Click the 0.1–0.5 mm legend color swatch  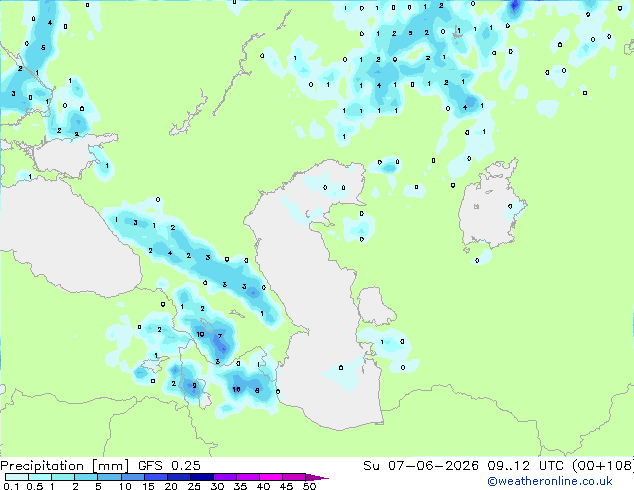(17, 477)
